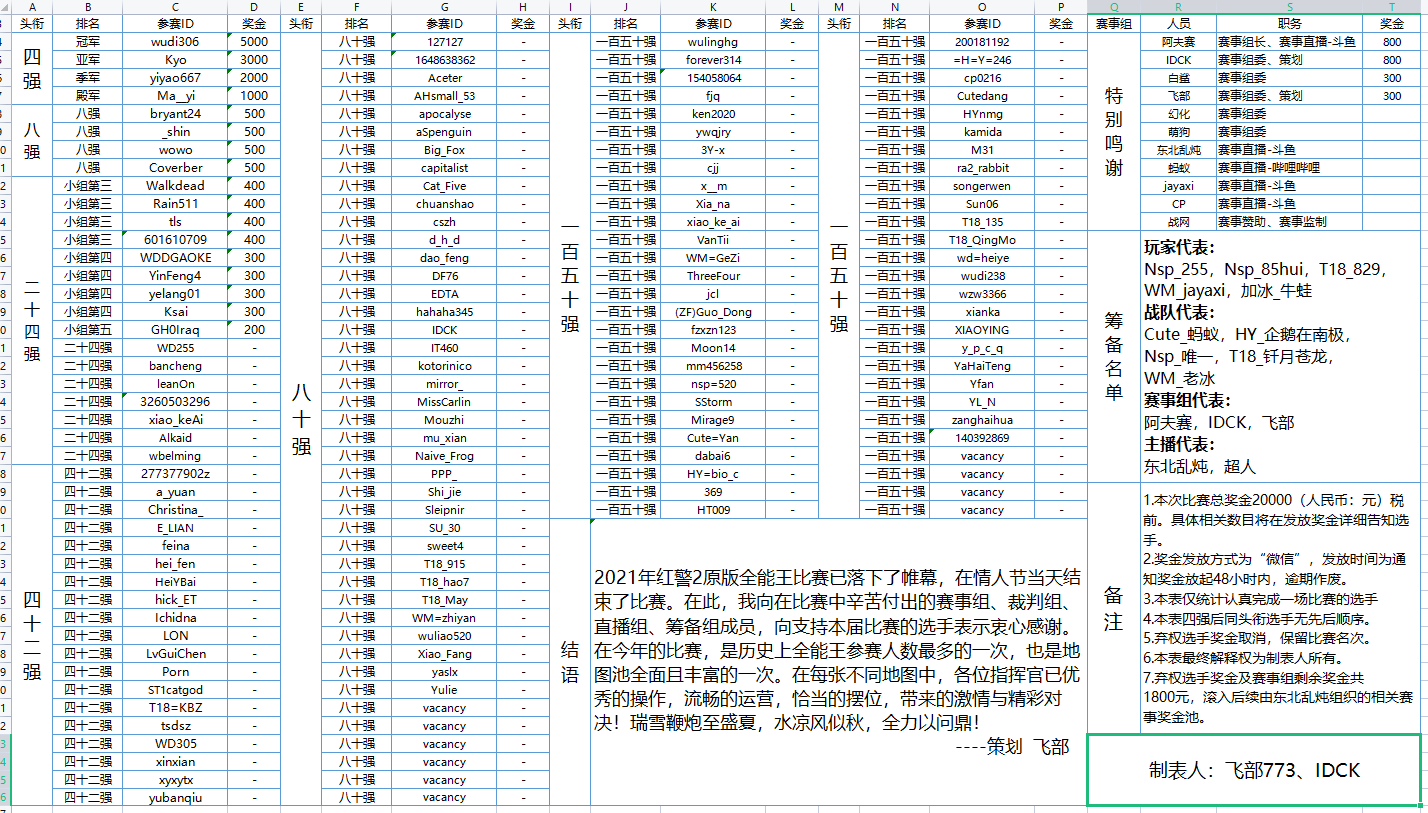Select column header A labeled 头衔
Screen dimensions: 1428x813
30,23
